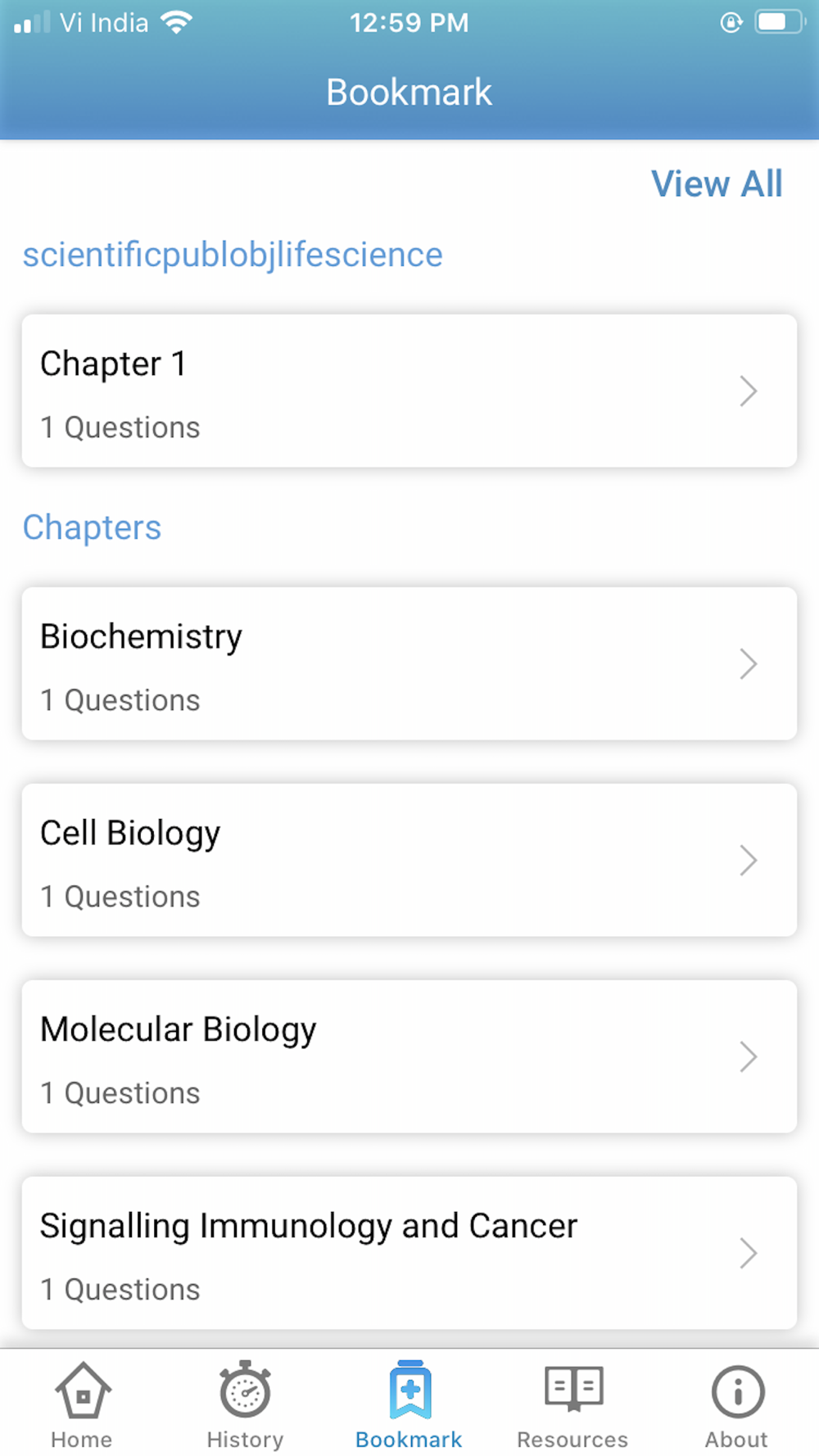This screenshot has height=1456, width=819.
Task: Open Signalling Immunology and Cancer chevron
Action: pos(748,1254)
